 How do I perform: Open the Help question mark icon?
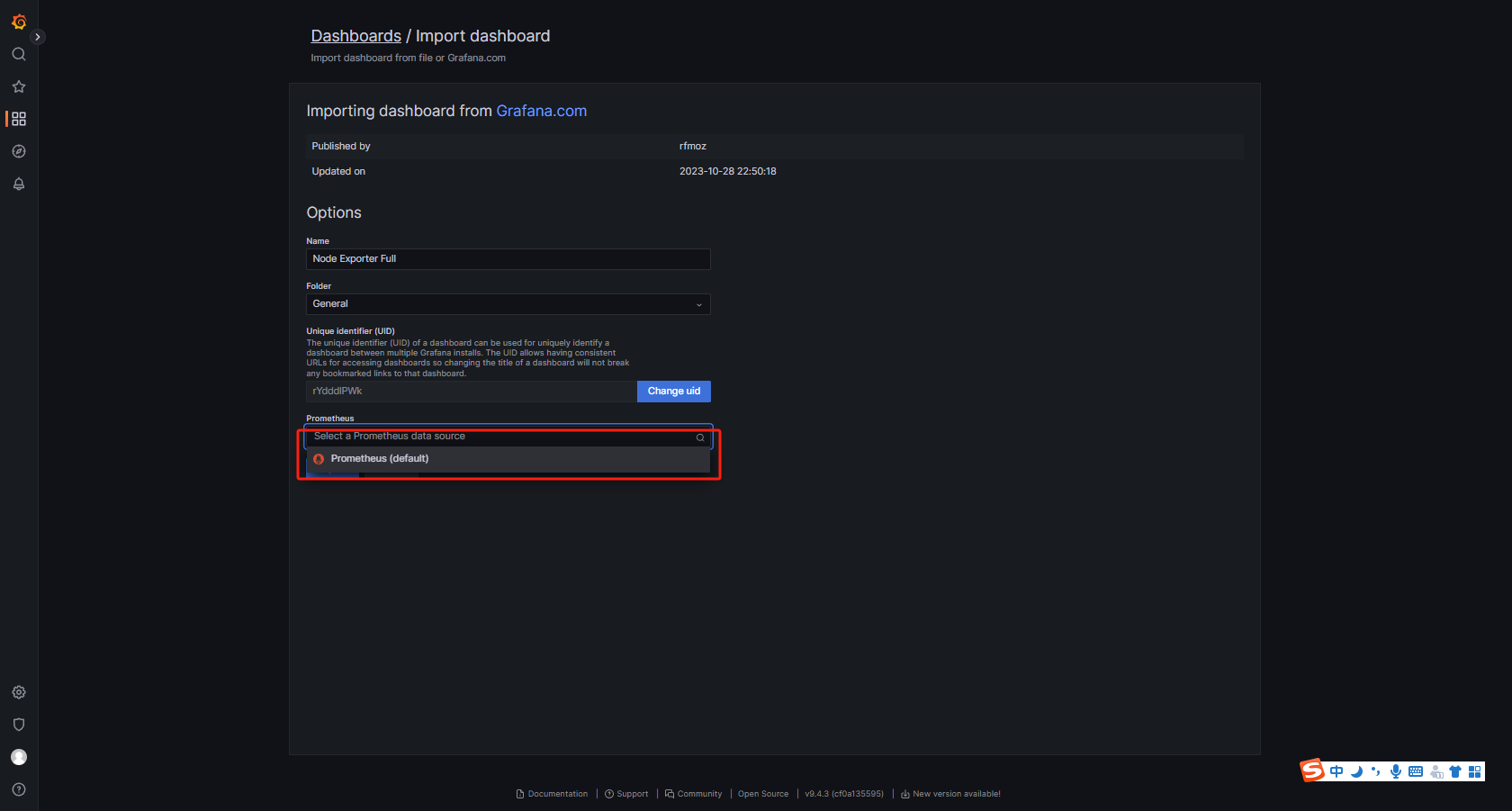19,789
